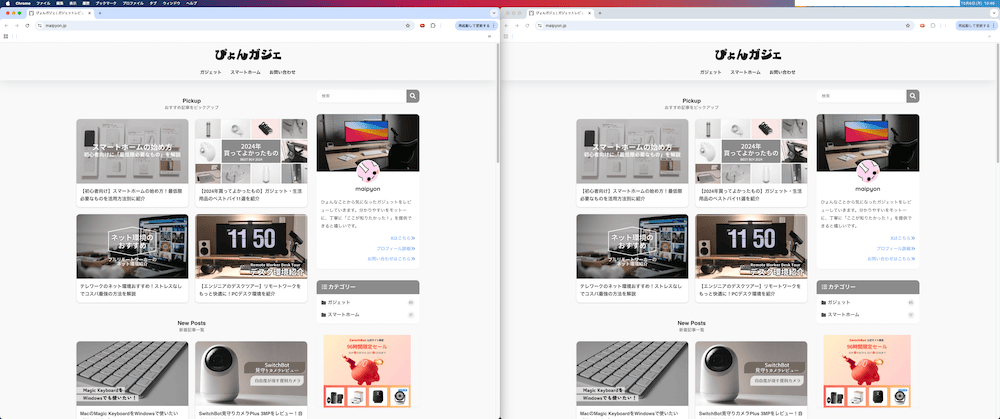The image size is (1000, 419).
Task: Click the back arrow in the right Chrome window
Action: click(506, 25)
